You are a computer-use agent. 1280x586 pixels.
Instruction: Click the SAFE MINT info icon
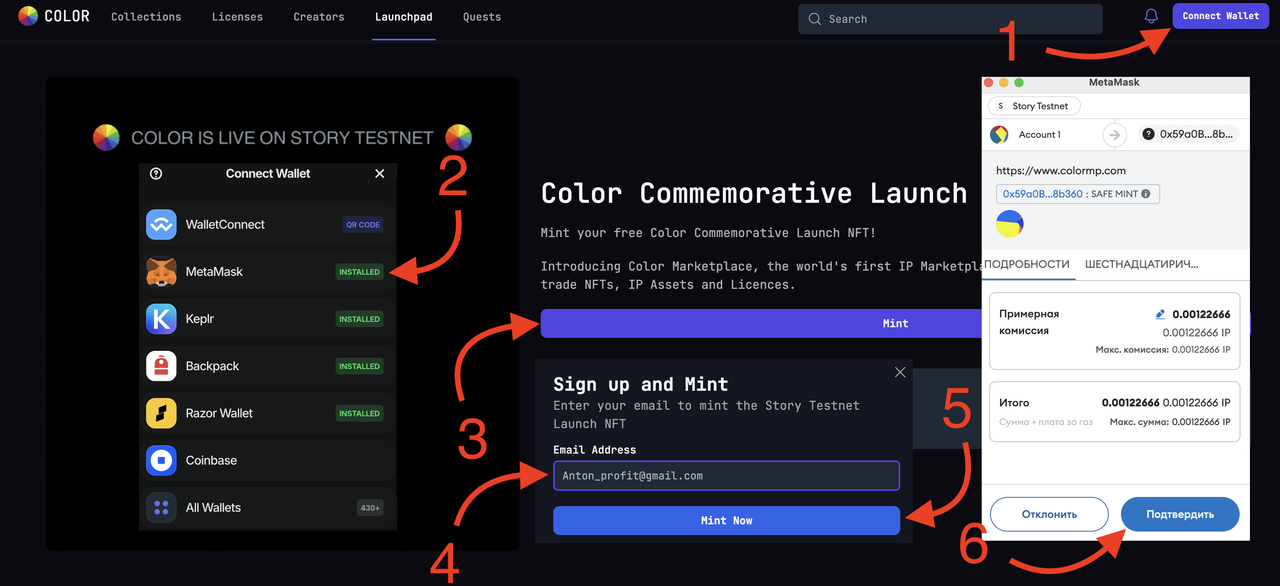[1146, 194]
